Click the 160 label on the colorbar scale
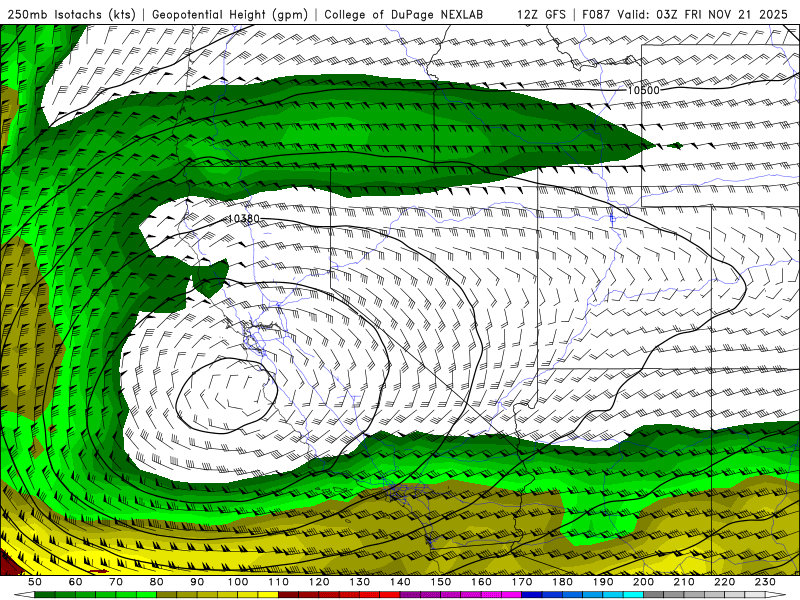The image size is (800, 600). (x=481, y=582)
